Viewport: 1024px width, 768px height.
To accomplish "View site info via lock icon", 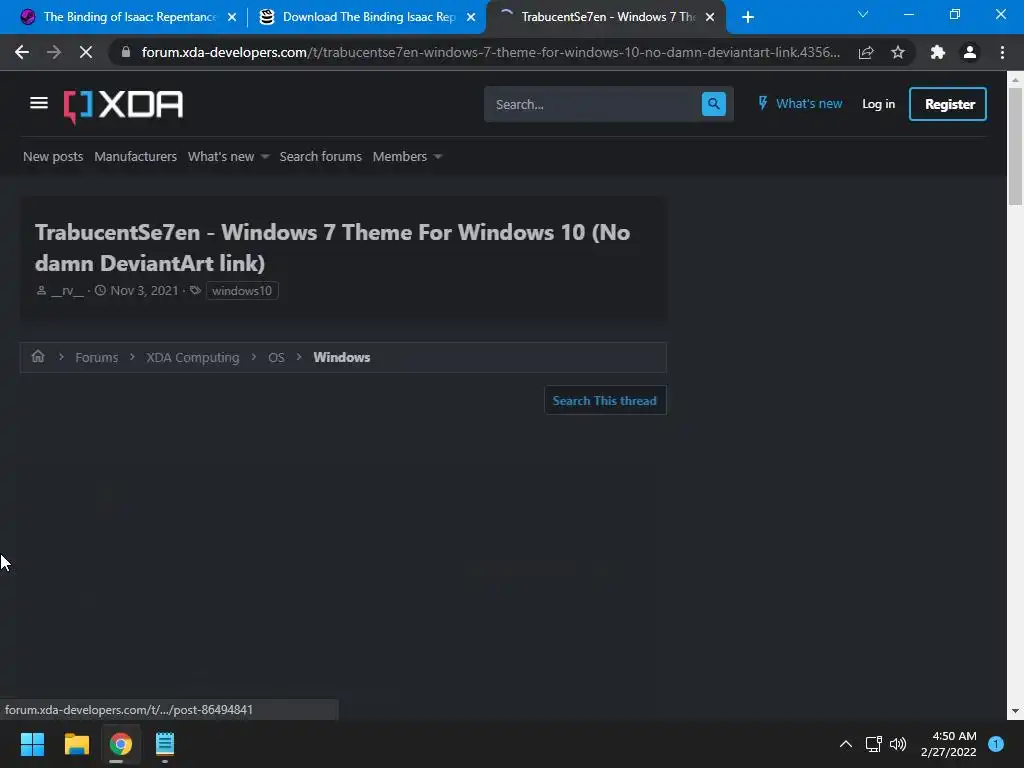I will (126, 52).
